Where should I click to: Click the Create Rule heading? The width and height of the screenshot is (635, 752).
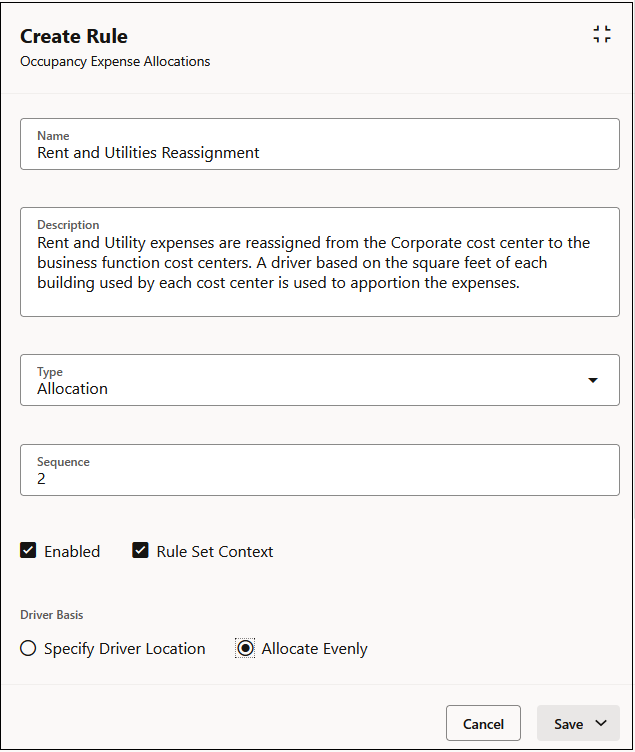pos(74,36)
